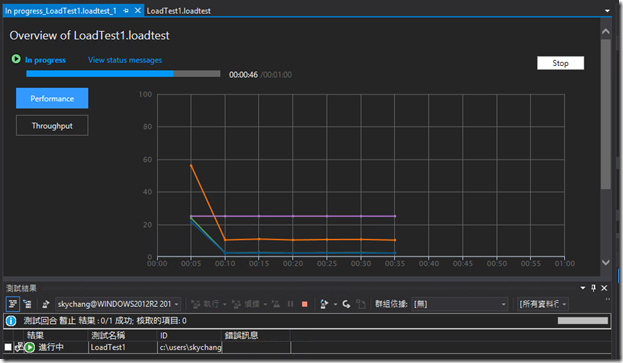This screenshot has height=363, width=623.
Task: Expand the debug tests dropdown arrow
Action: (x=265, y=304)
